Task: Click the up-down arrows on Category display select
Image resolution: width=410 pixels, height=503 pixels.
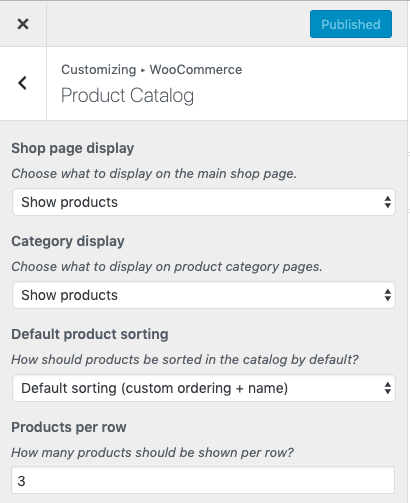Action: coord(387,295)
